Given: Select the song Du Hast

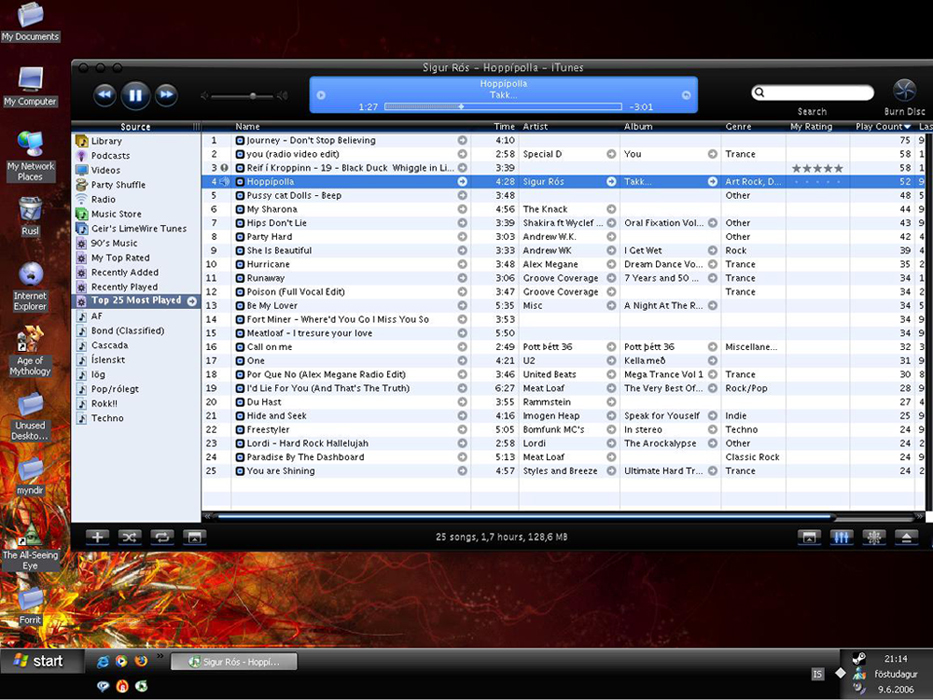Looking at the screenshot, I should (x=264, y=402).
